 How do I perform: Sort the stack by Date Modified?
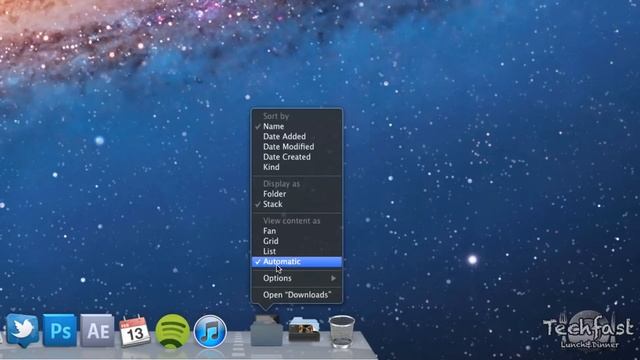(x=297, y=147)
